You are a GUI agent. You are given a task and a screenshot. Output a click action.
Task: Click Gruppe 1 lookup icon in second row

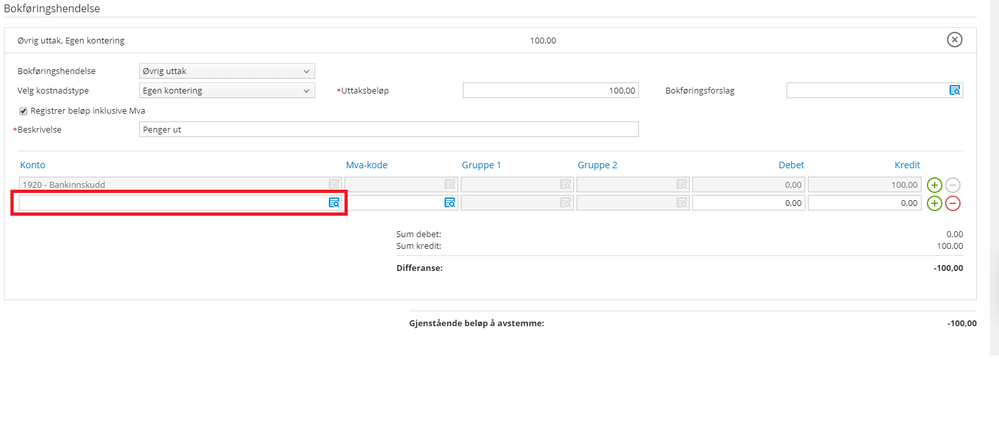(x=566, y=203)
